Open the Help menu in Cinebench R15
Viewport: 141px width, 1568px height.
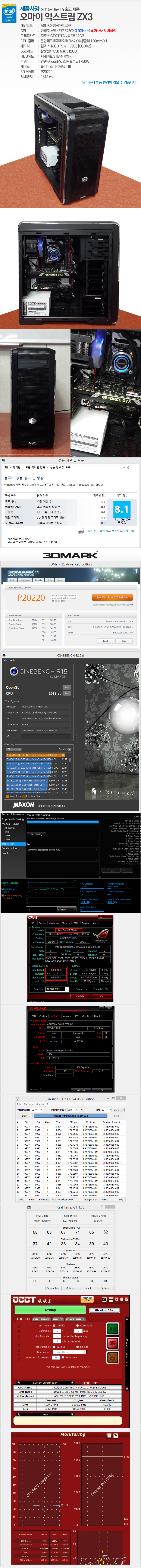(x=13, y=660)
